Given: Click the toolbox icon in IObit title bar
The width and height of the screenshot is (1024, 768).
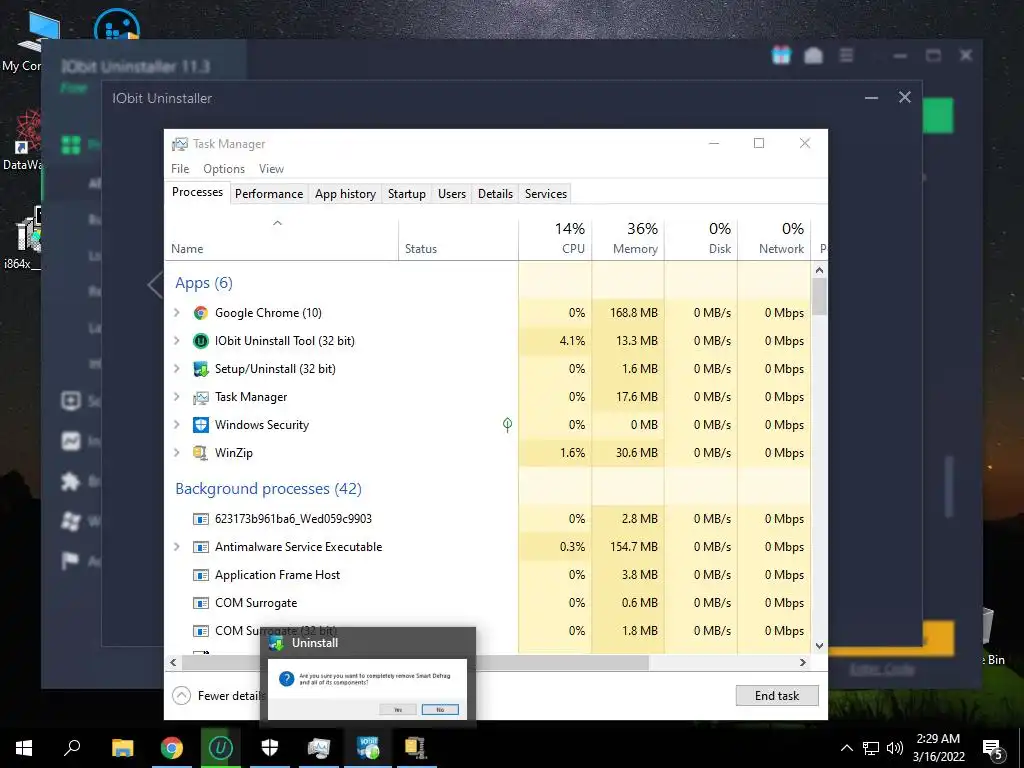Looking at the screenshot, I should 814,56.
